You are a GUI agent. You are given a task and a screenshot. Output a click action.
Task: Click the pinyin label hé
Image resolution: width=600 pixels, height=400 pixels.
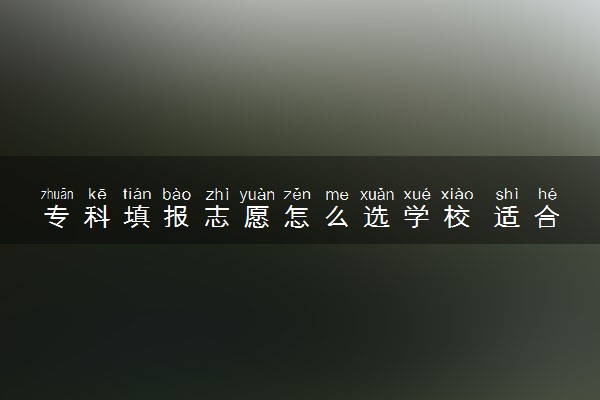547,194
